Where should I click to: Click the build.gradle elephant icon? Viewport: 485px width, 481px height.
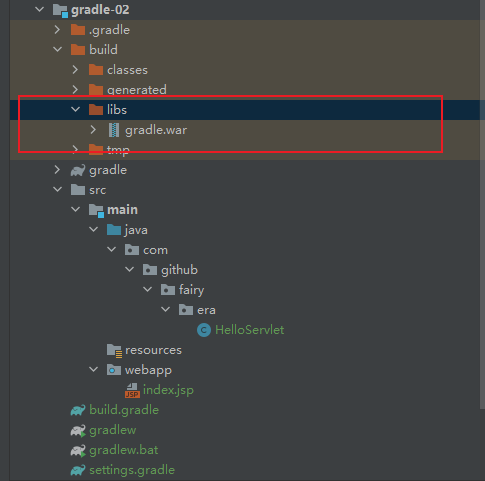pyautogui.click(x=78, y=410)
